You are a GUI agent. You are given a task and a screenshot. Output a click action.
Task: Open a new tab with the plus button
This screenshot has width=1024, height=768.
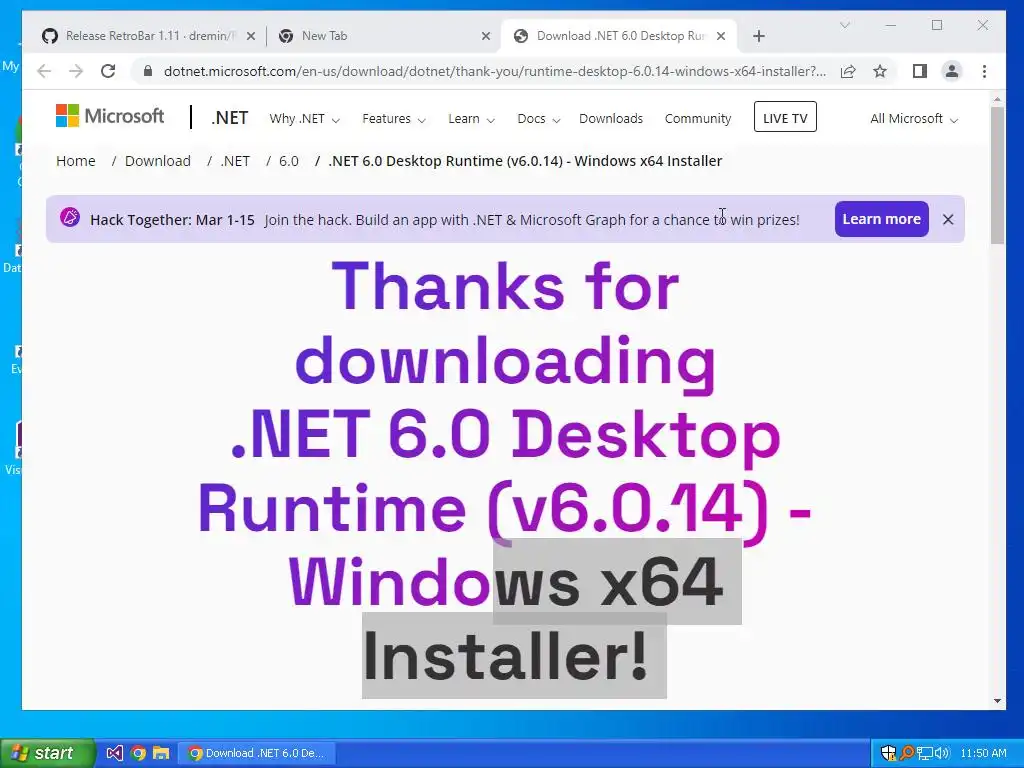pos(759,36)
